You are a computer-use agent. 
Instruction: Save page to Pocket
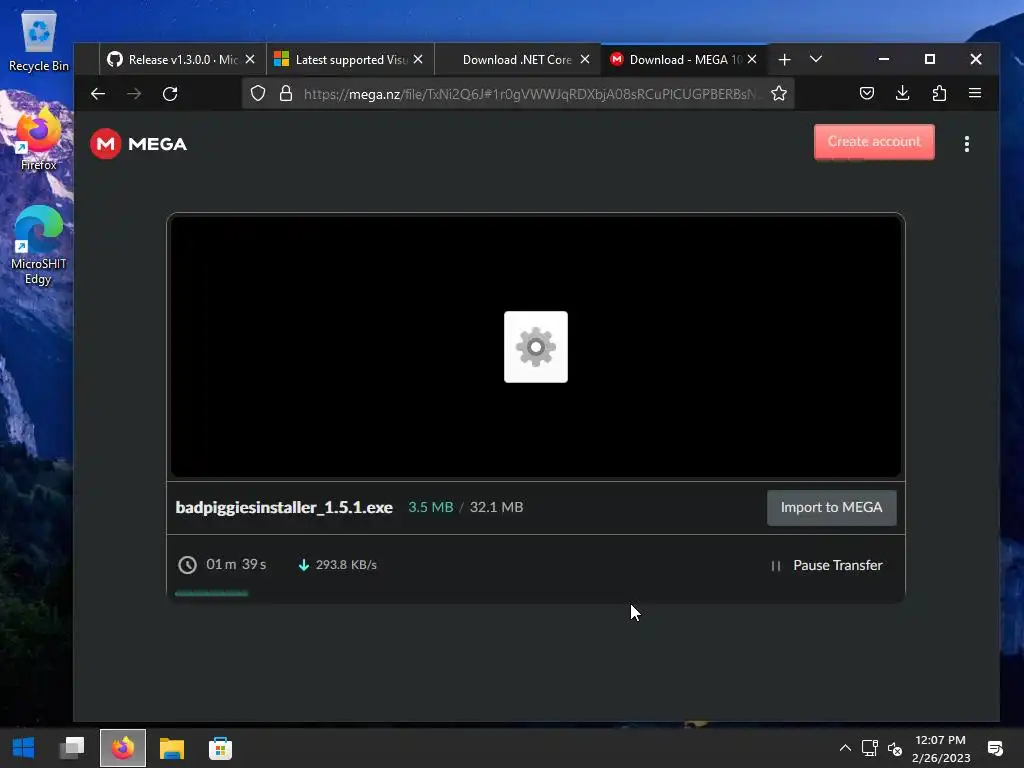[867, 93]
